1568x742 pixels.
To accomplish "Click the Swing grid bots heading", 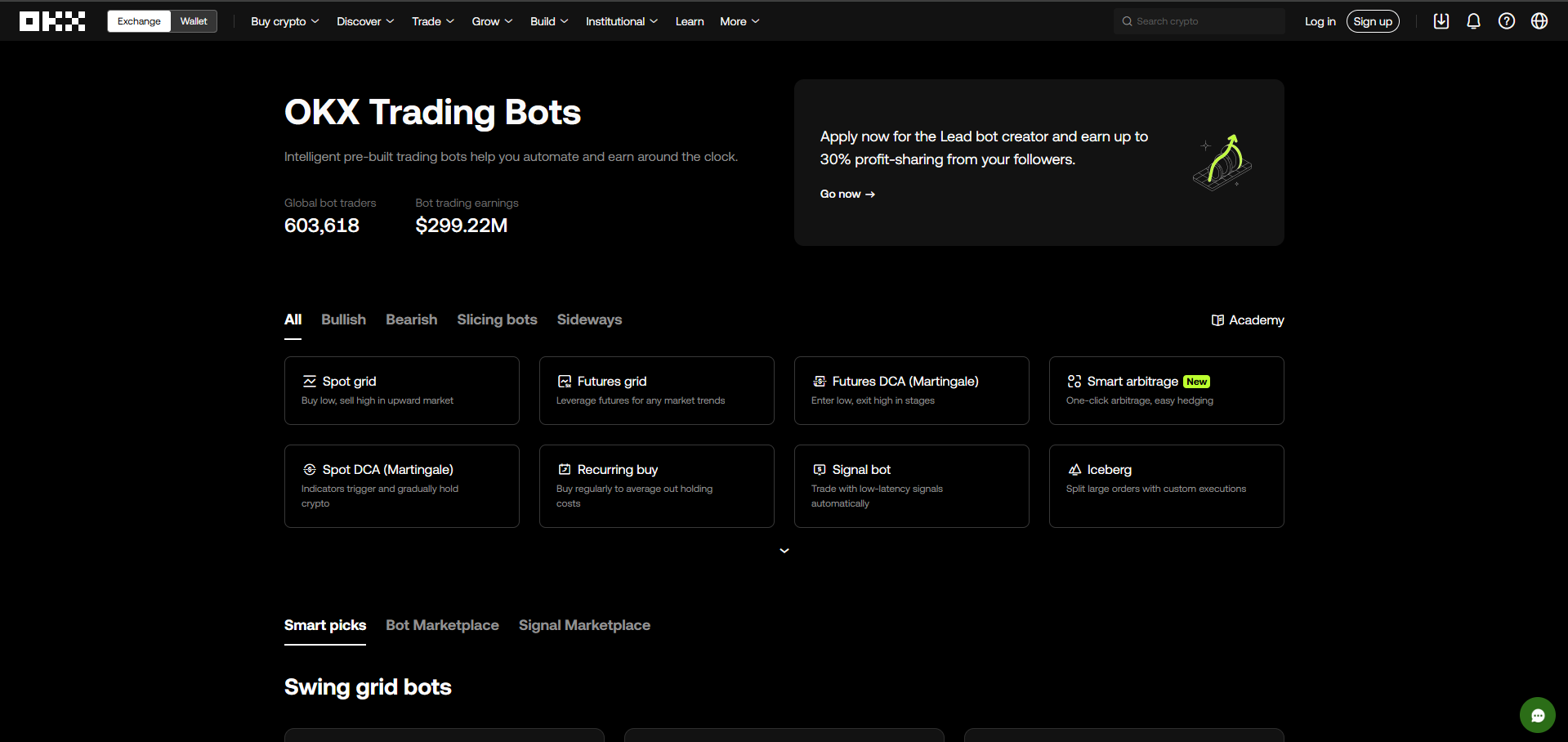I will tap(368, 687).
